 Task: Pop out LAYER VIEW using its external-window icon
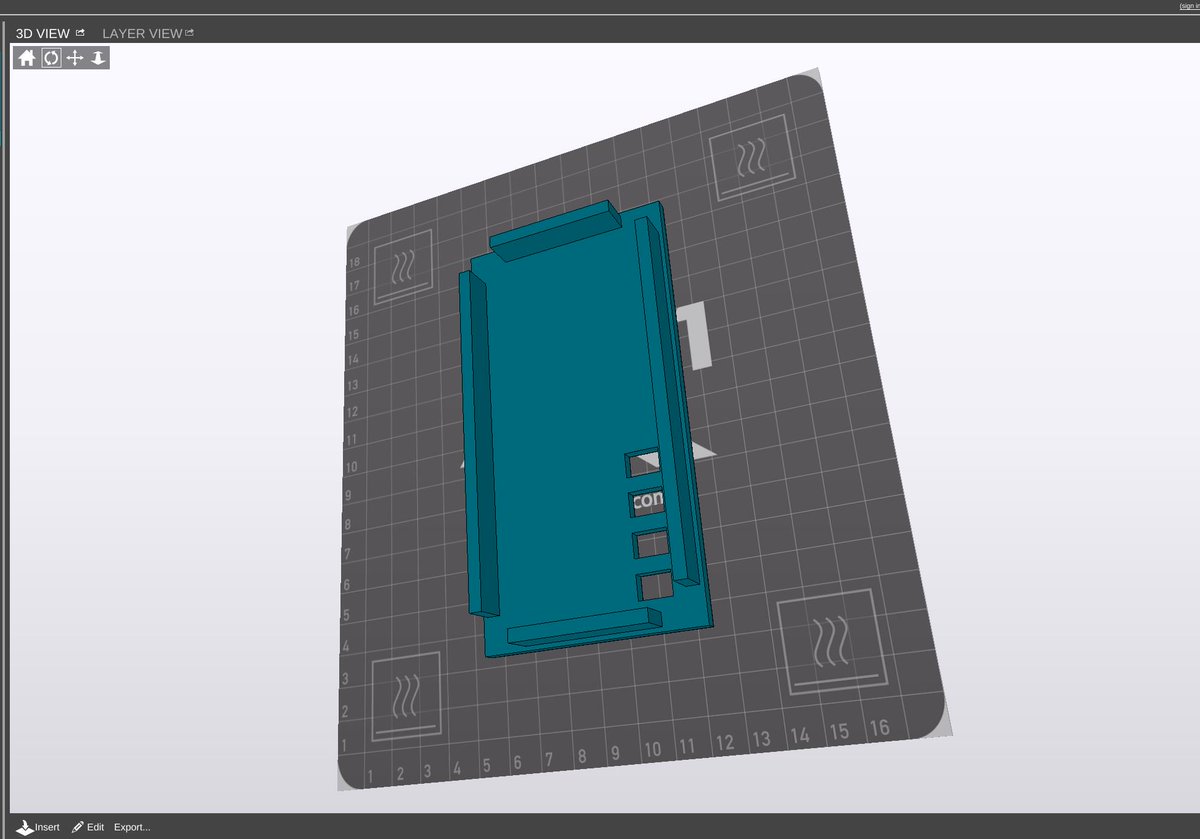[188, 31]
